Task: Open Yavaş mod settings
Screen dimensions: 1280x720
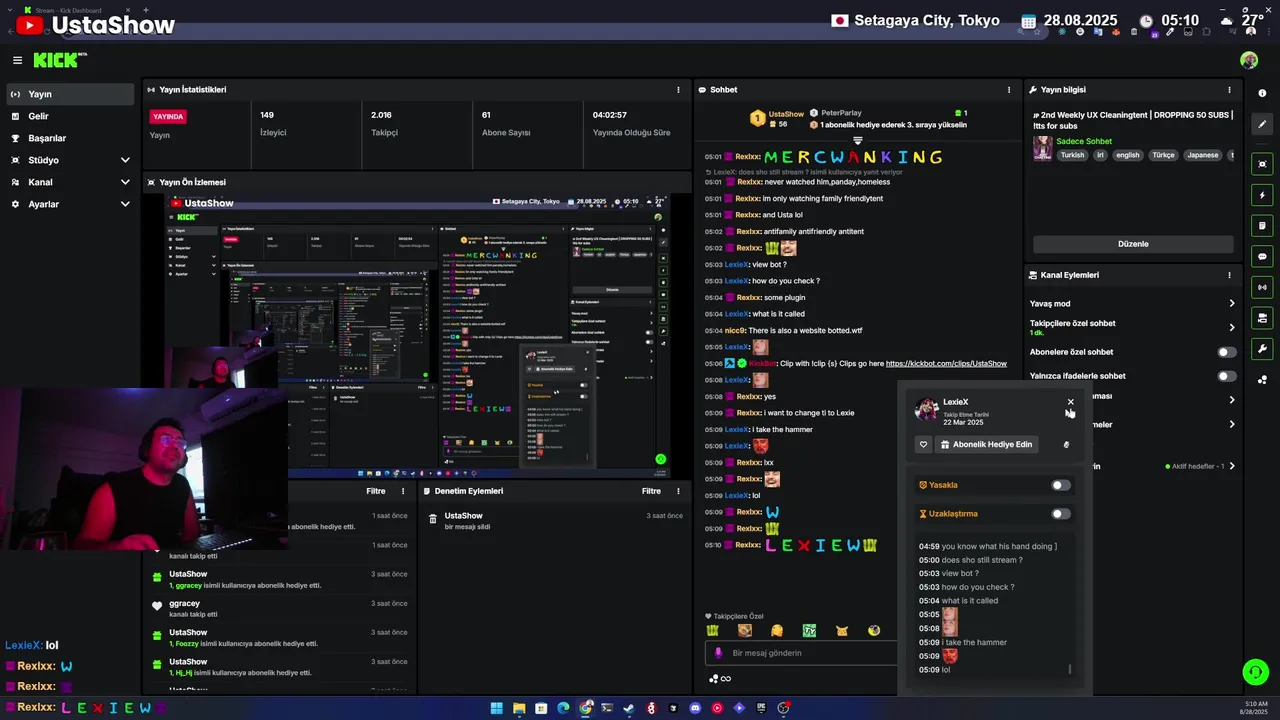Action: point(1133,303)
